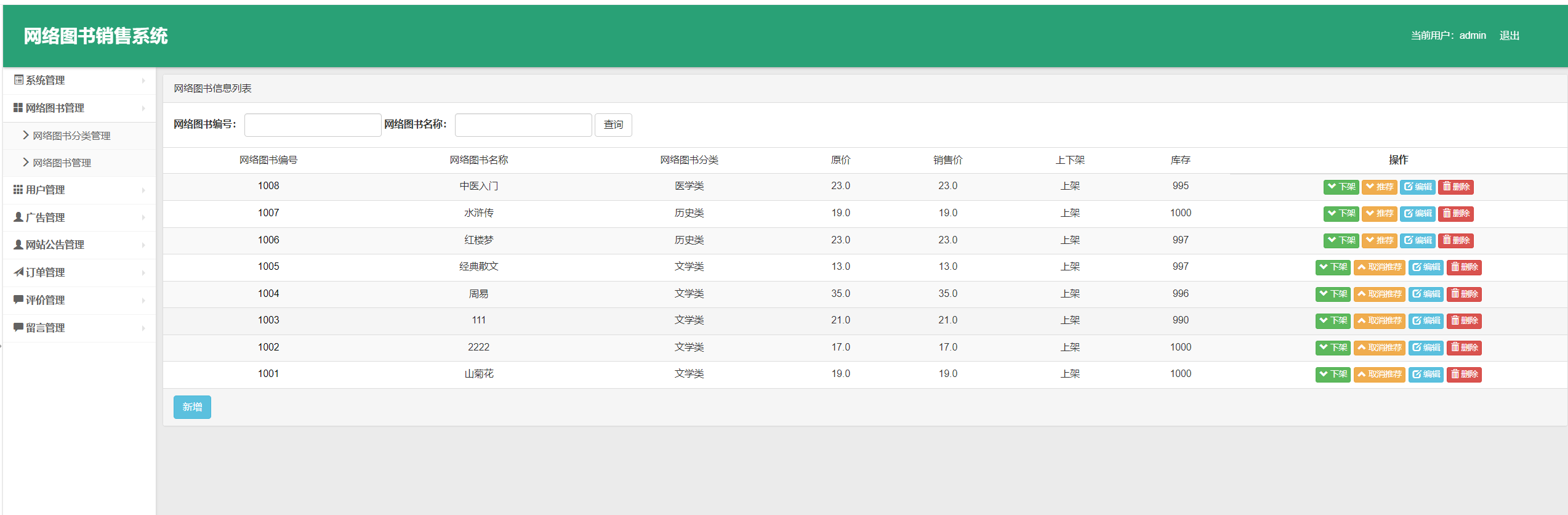Open the 网络图书管理 submenu item

coord(62,163)
